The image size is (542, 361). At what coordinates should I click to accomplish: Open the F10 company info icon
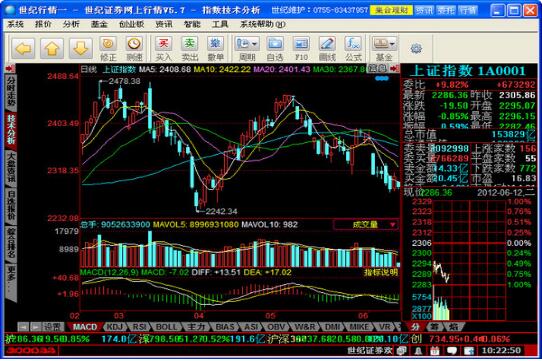[x=301, y=49]
